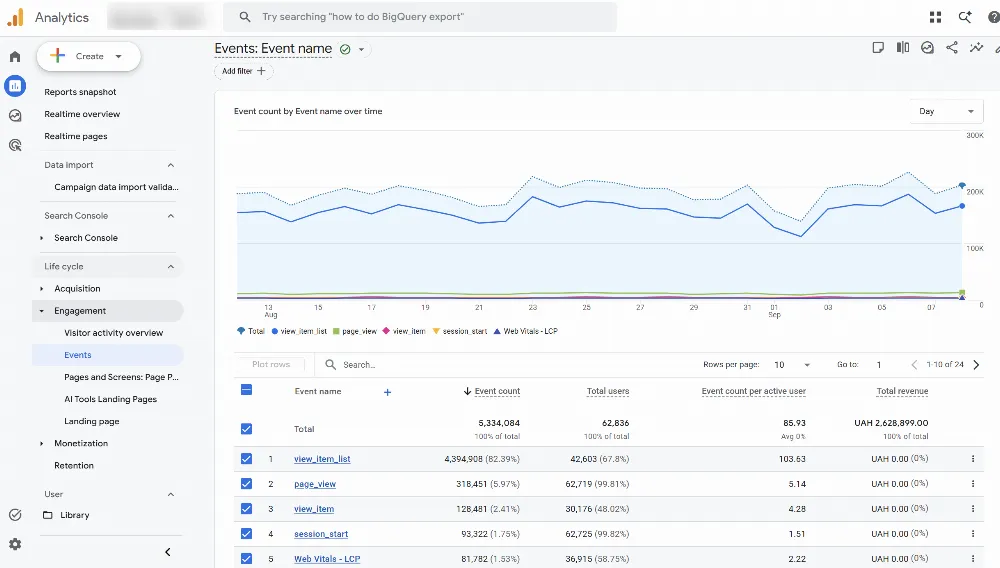Open the Library folder icon
Screen dimensions: 1000x568
[48, 515]
